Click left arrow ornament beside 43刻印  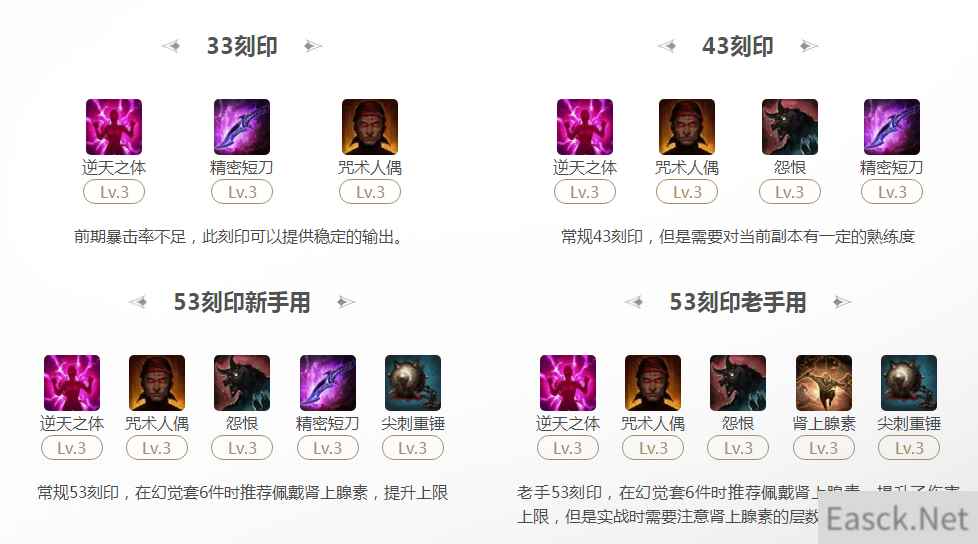tap(667, 46)
